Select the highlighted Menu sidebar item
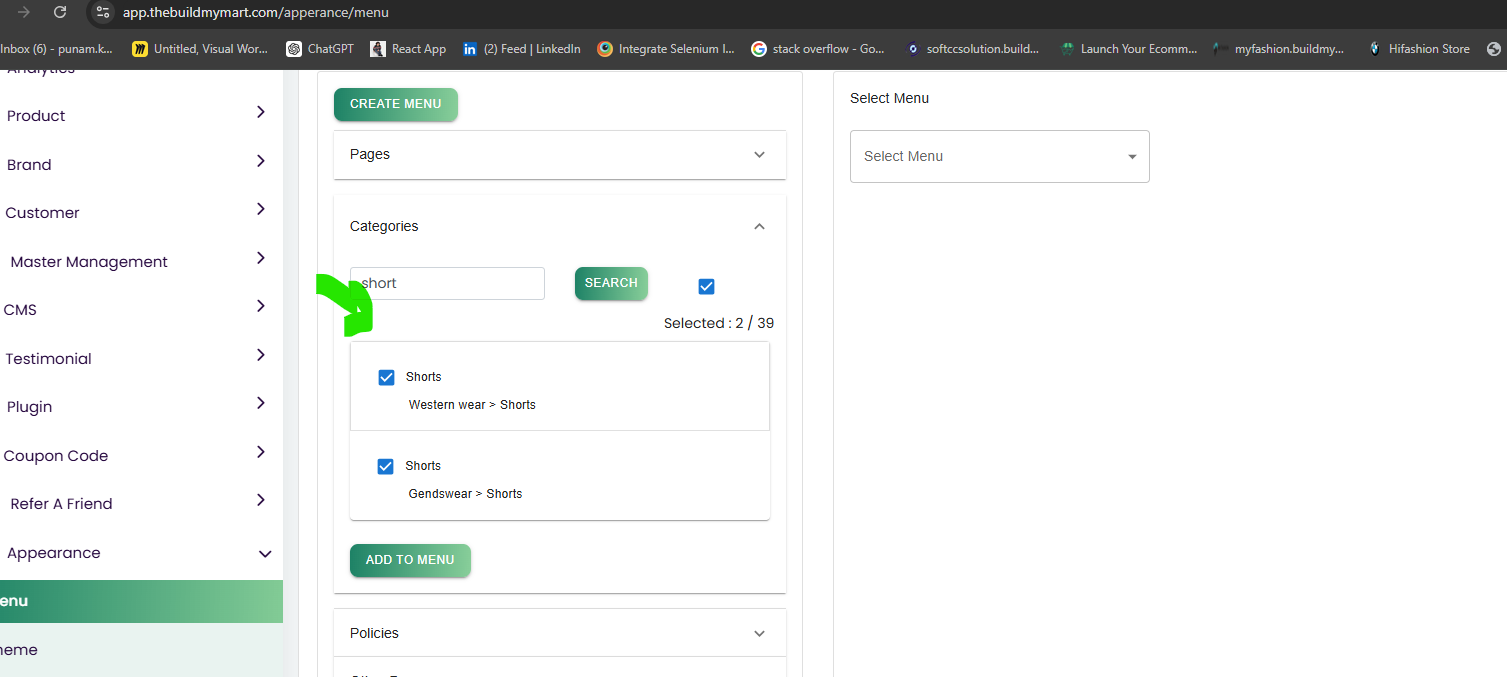This screenshot has height=677, width=1507. (141, 601)
